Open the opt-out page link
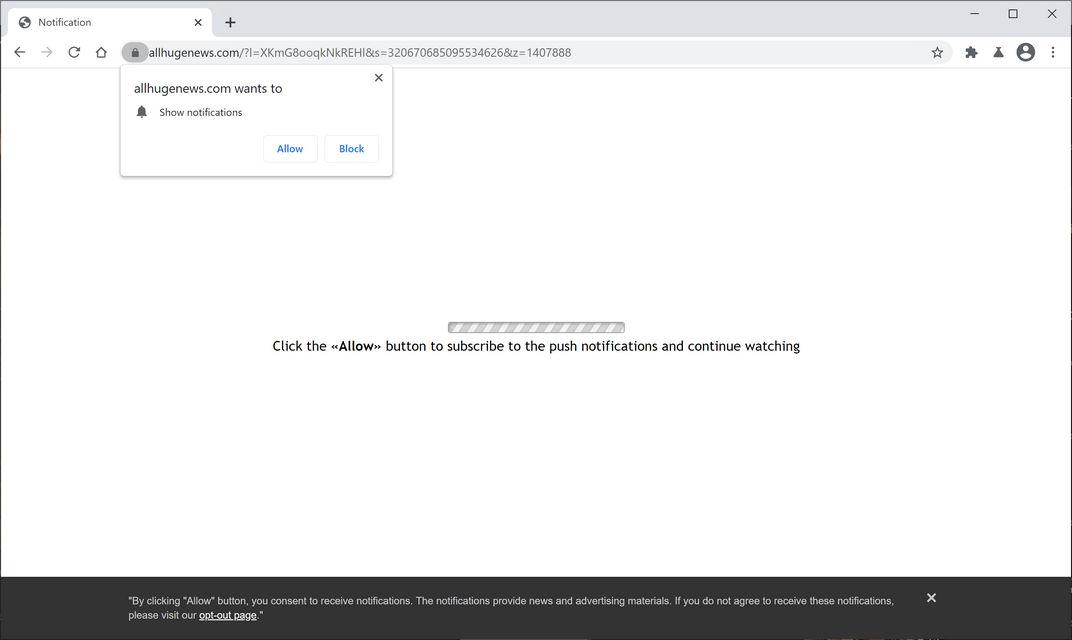This screenshot has width=1072, height=640. click(x=227, y=615)
